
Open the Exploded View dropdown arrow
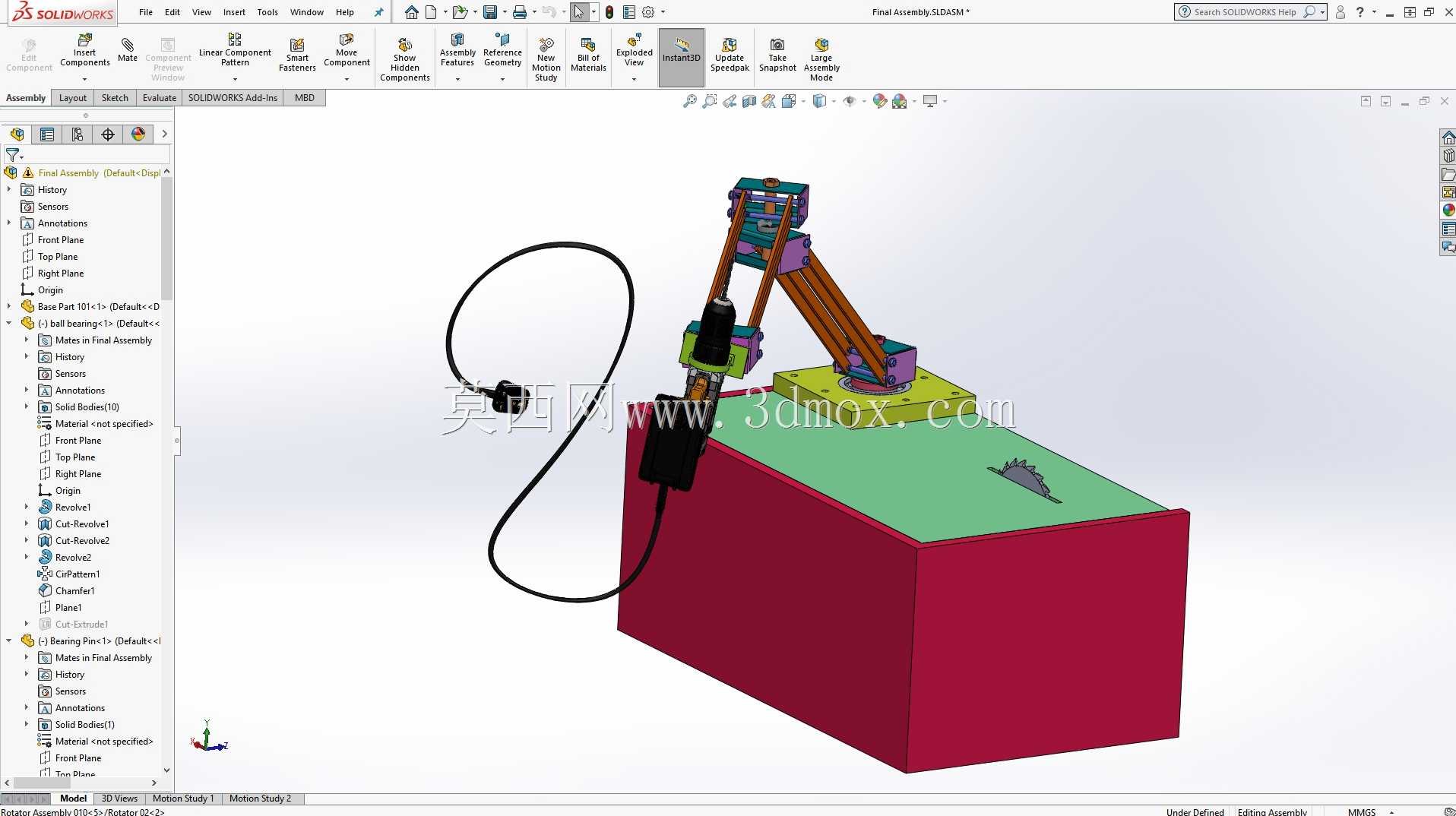(x=635, y=79)
